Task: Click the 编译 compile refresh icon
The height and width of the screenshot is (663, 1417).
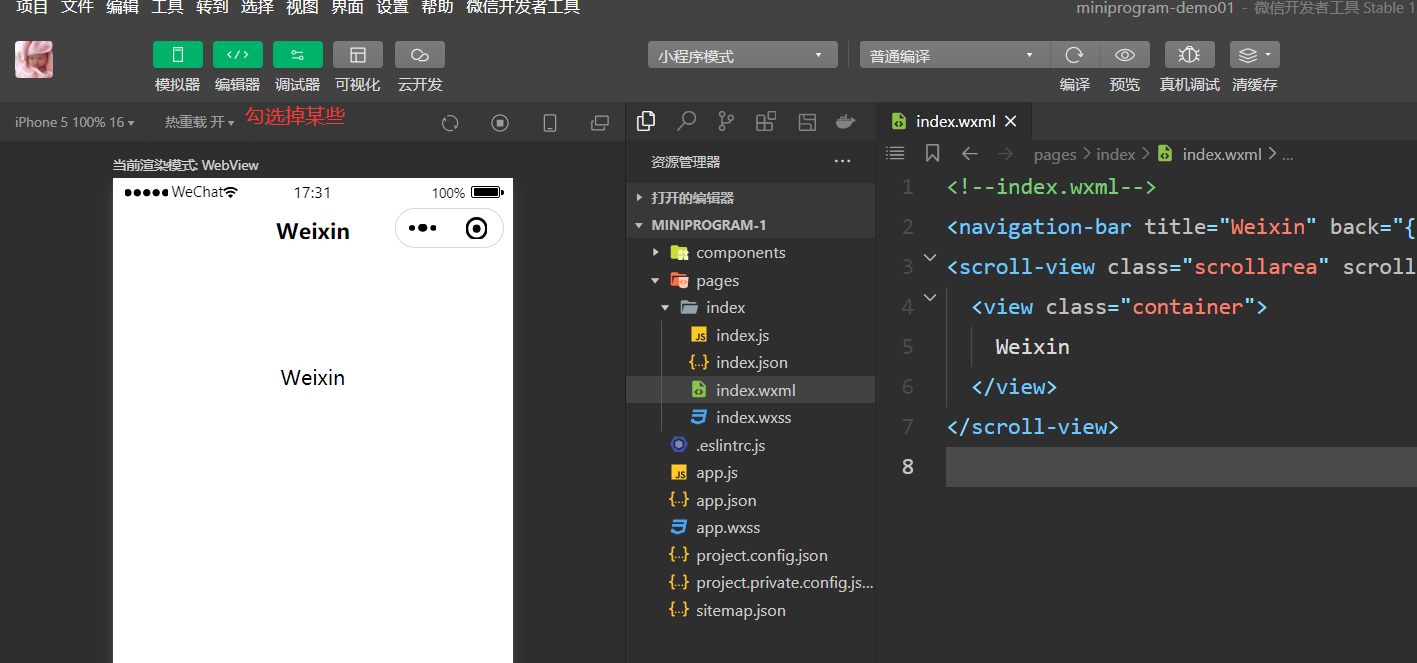Action: (1075, 55)
